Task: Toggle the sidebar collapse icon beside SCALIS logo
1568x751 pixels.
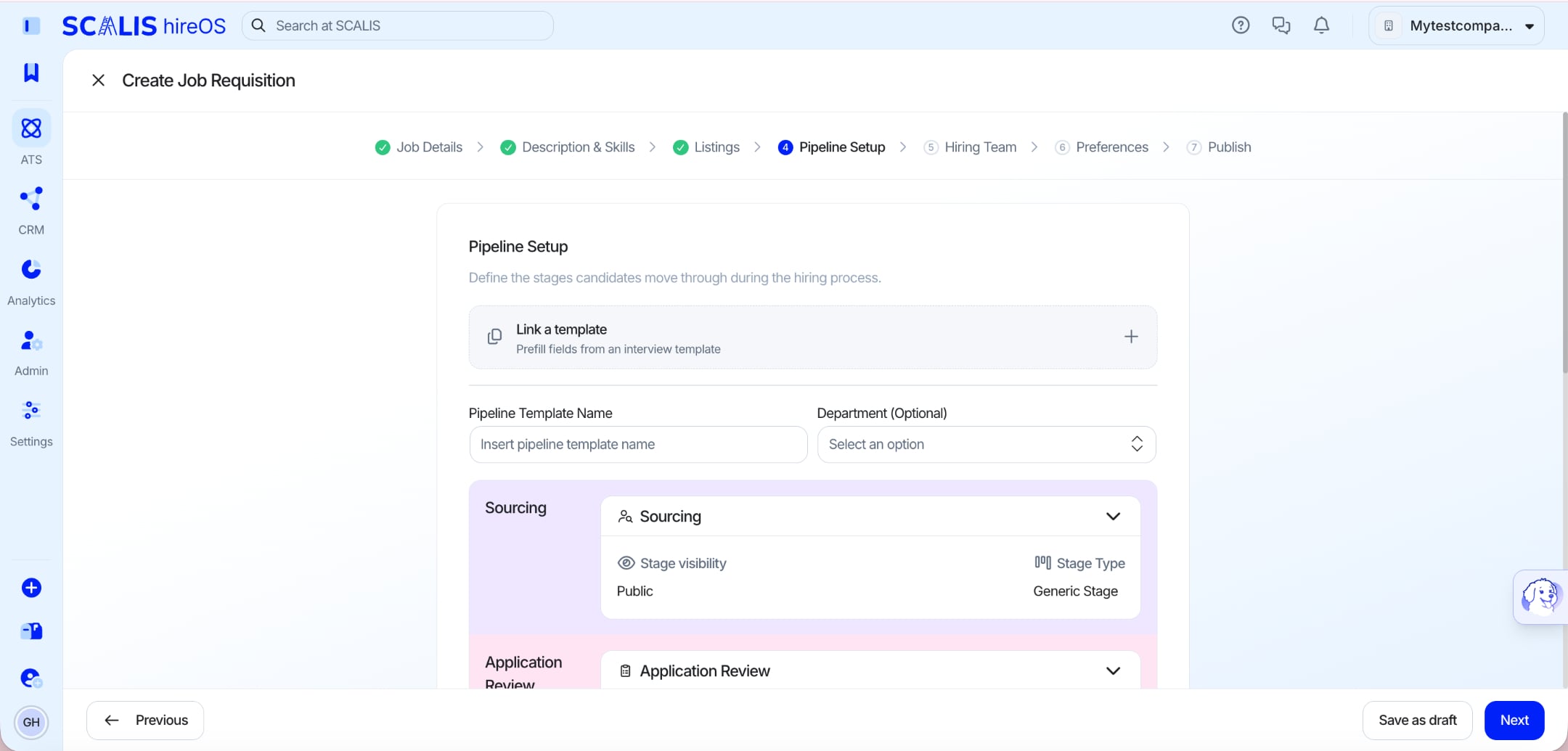Action: [x=31, y=26]
